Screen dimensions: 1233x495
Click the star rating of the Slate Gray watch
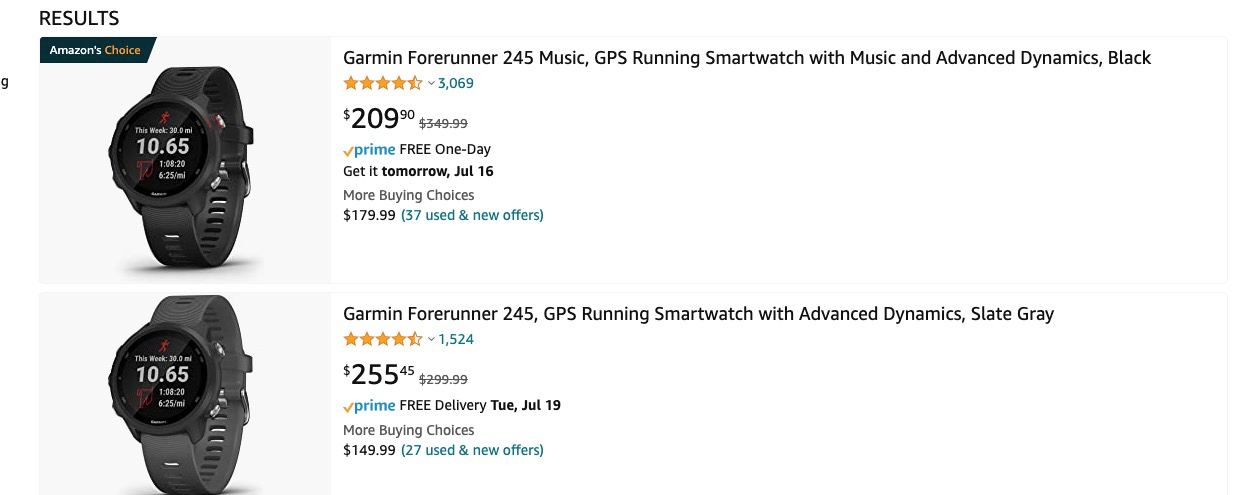click(x=383, y=339)
